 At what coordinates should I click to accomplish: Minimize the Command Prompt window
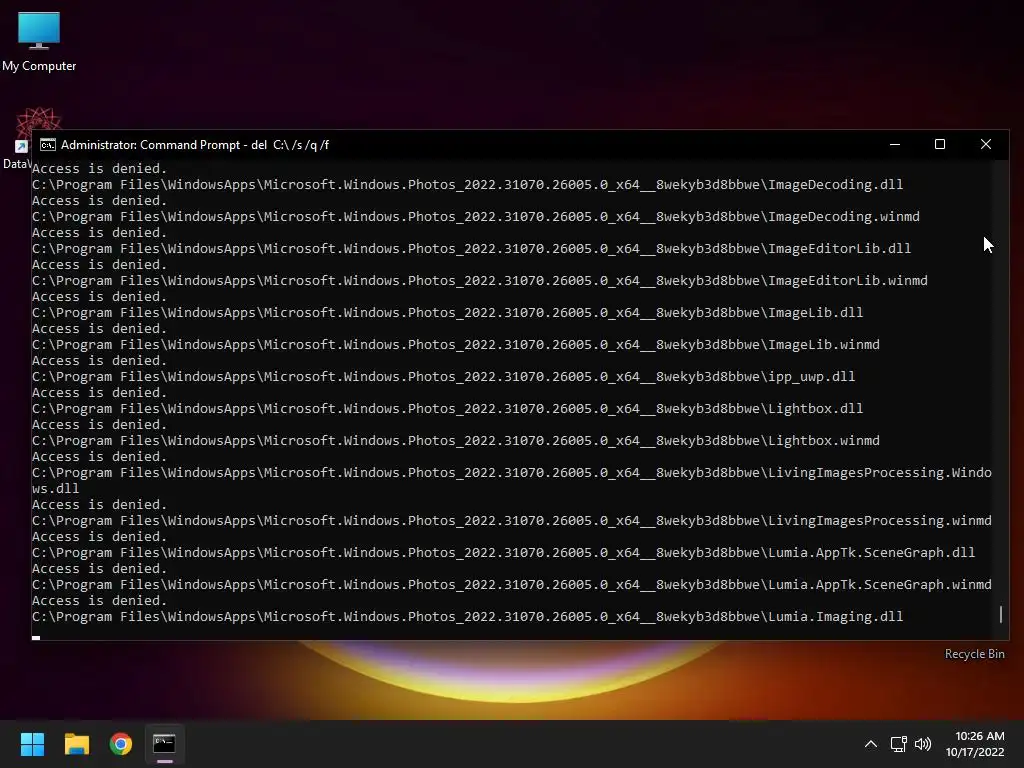click(x=895, y=144)
